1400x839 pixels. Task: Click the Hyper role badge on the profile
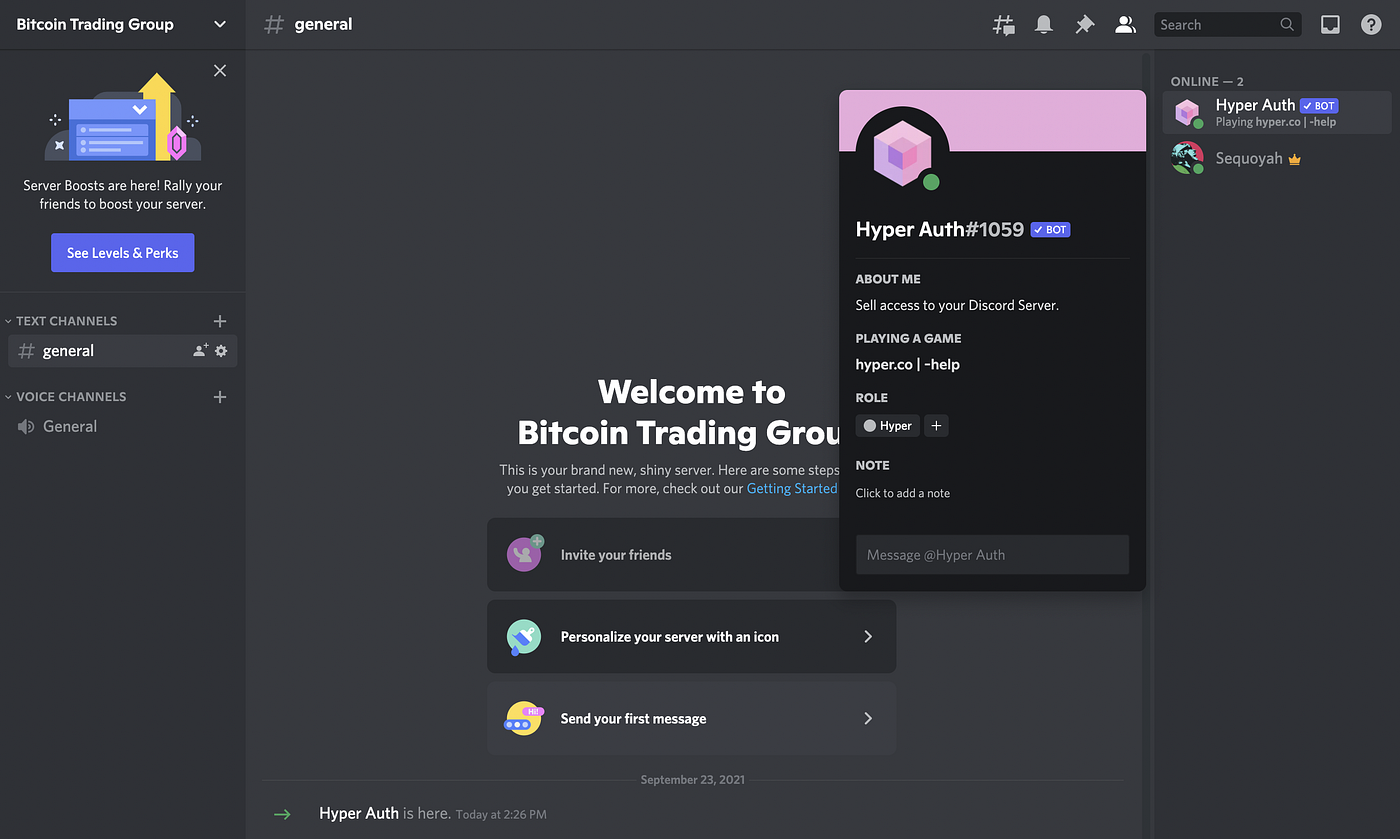pyautogui.click(x=887, y=425)
